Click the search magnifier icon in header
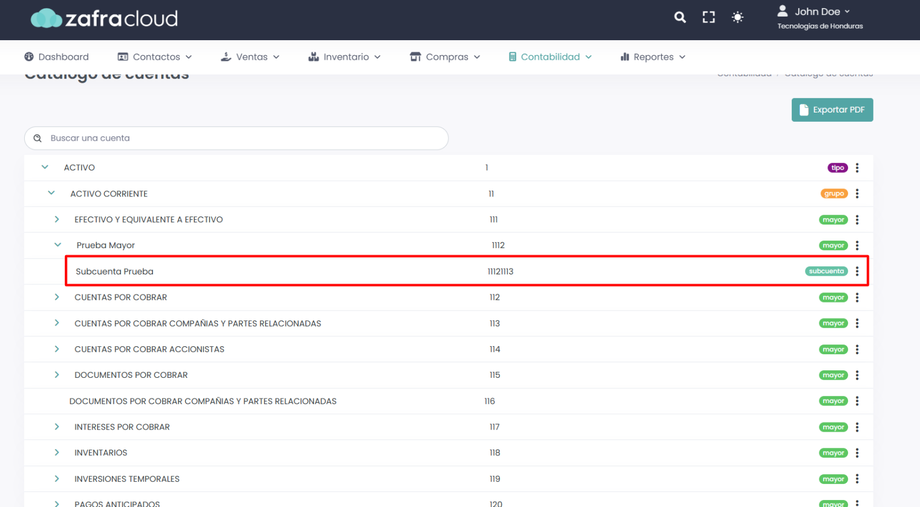This screenshot has width=920, height=507. point(680,17)
